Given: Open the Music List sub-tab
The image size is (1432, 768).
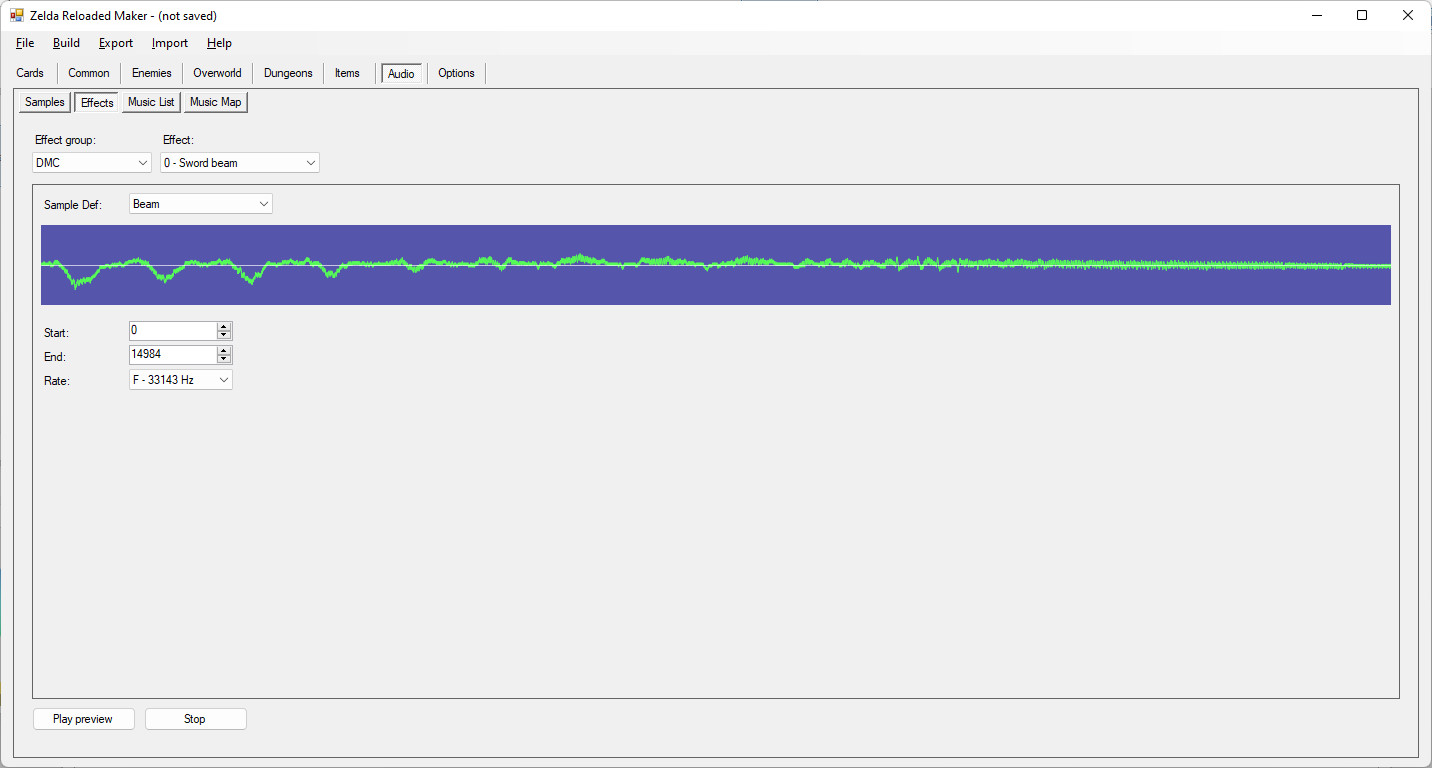Looking at the screenshot, I should pyautogui.click(x=151, y=102).
